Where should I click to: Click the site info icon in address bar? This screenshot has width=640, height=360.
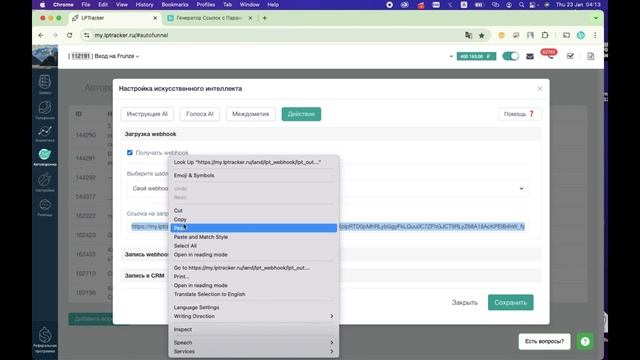[x=87, y=36]
